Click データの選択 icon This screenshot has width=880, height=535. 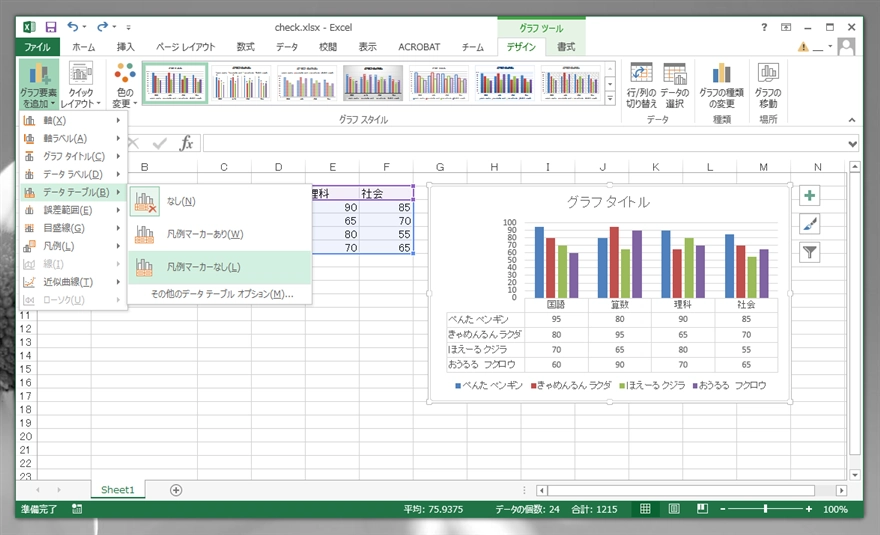[x=675, y=85]
